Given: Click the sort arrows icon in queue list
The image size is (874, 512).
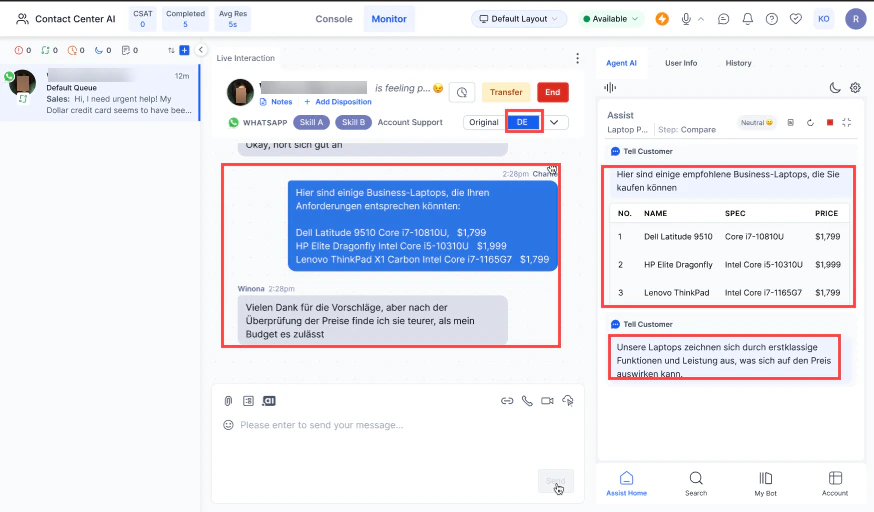Looking at the screenshot, I should coord(171,50).
